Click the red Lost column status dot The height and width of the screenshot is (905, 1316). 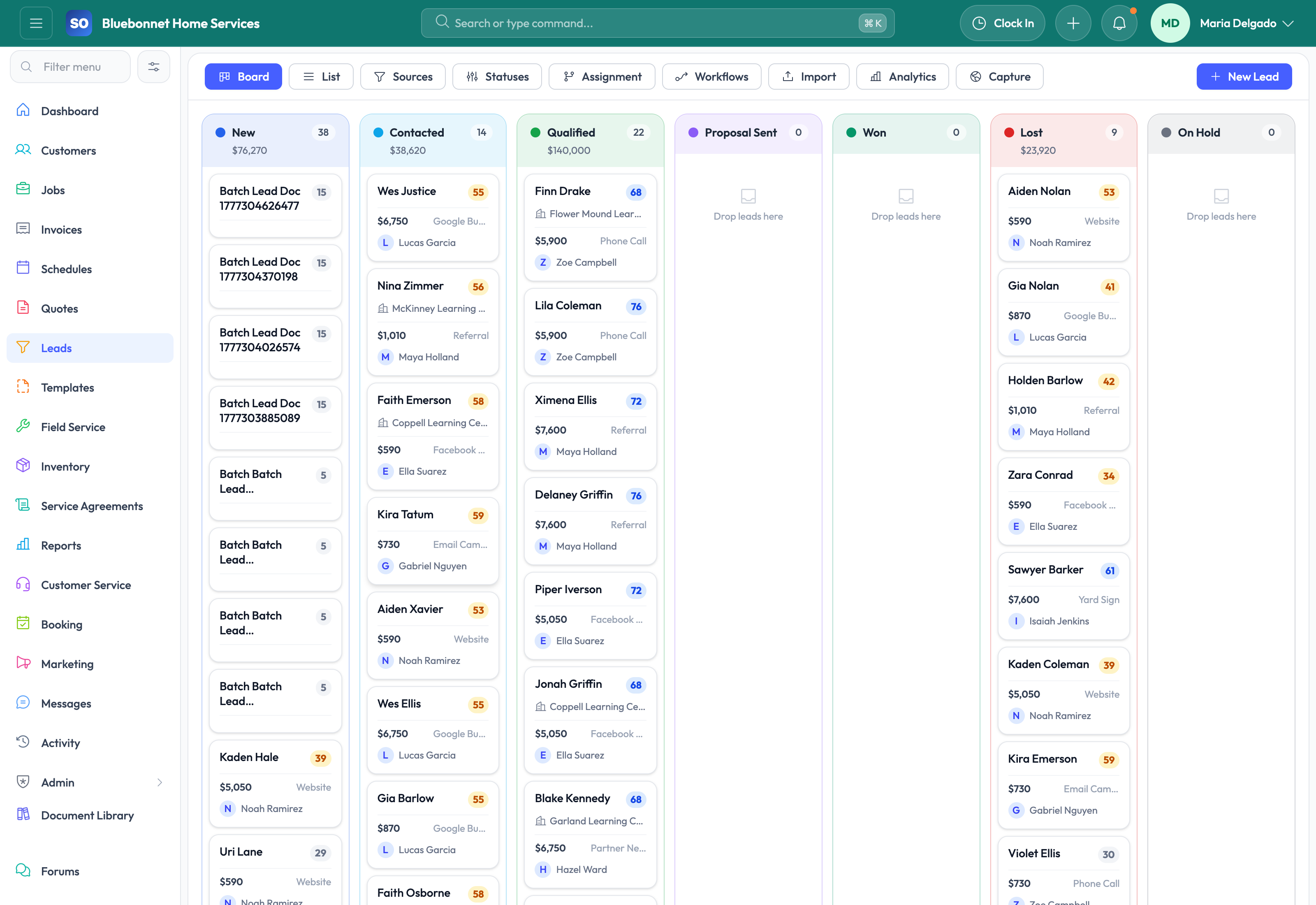coord(1009,133)
